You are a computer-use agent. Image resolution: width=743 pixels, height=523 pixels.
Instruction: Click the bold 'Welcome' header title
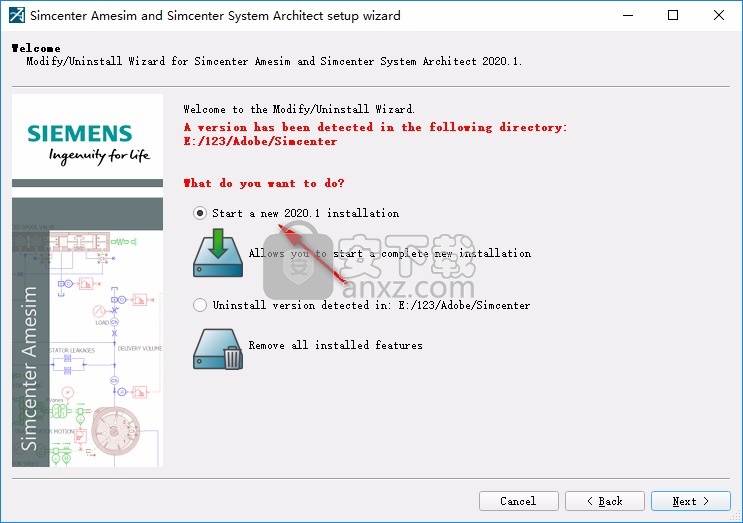pos(36,48)
